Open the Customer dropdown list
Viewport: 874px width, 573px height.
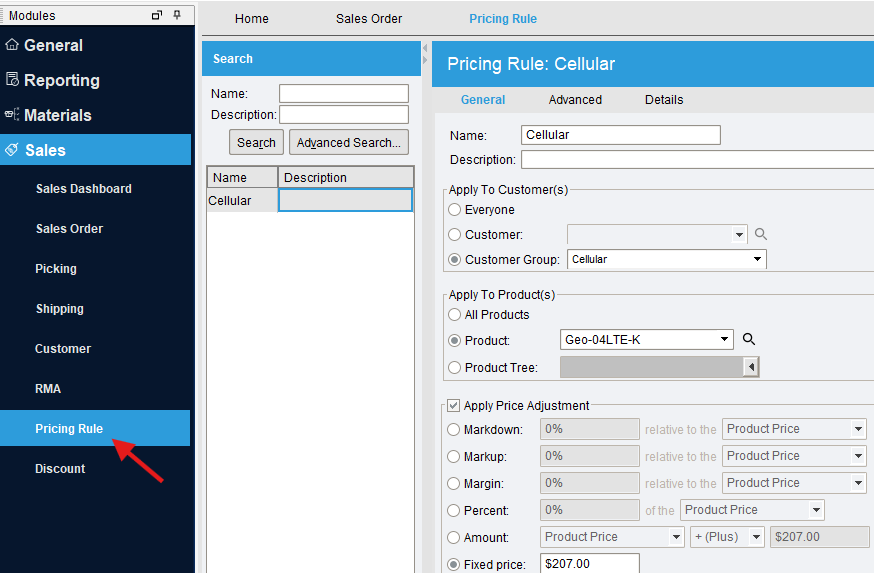pyautogui.click(x=739, y=235)
